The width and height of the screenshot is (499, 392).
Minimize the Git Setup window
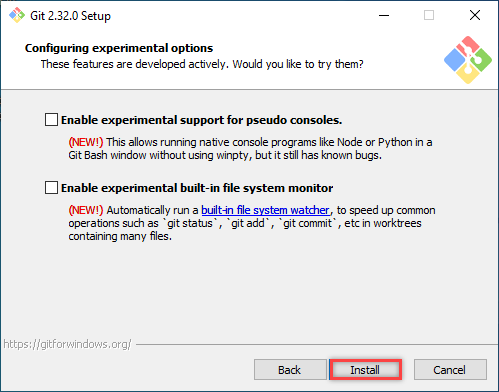(x=384, y=15)
